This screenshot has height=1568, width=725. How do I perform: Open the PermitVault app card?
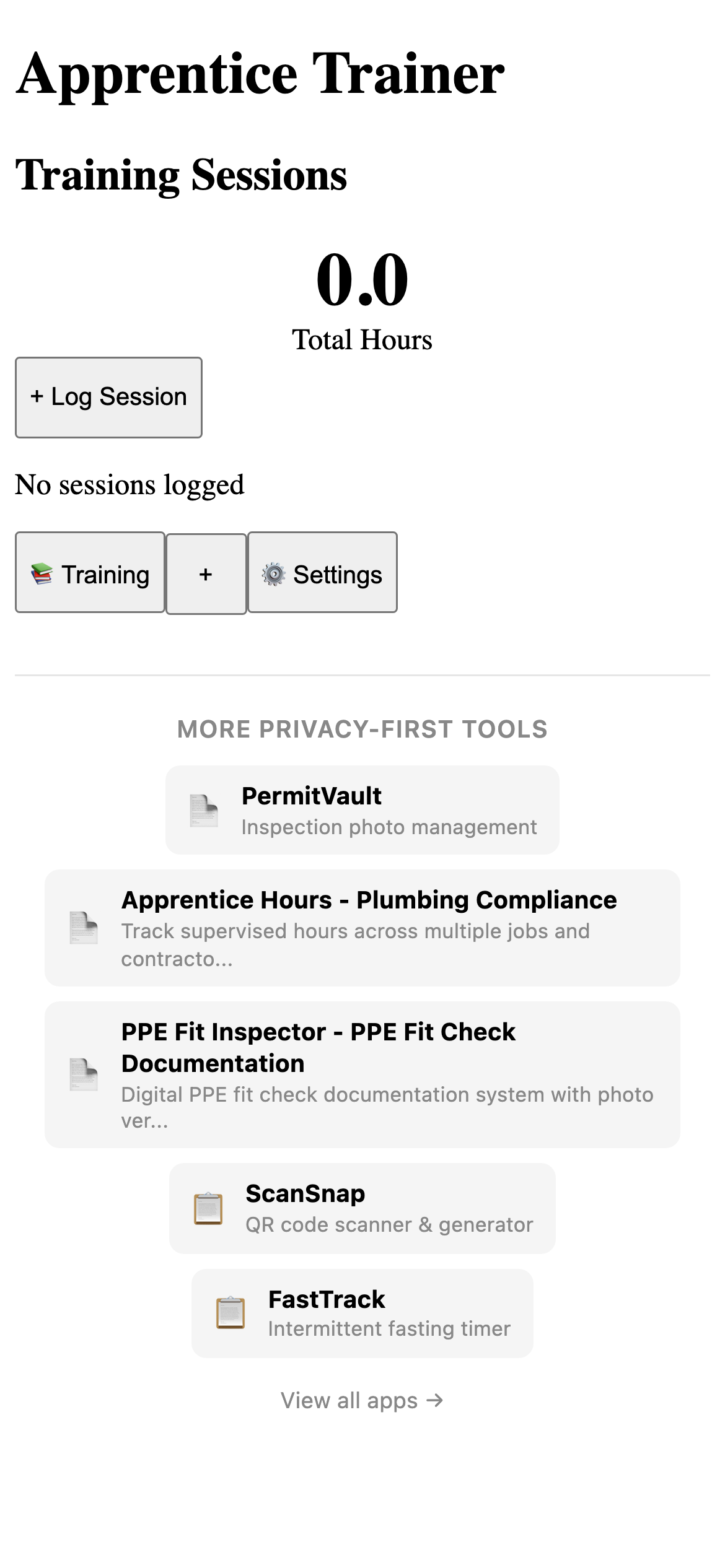pyautogui.click(x=362, y=809)
